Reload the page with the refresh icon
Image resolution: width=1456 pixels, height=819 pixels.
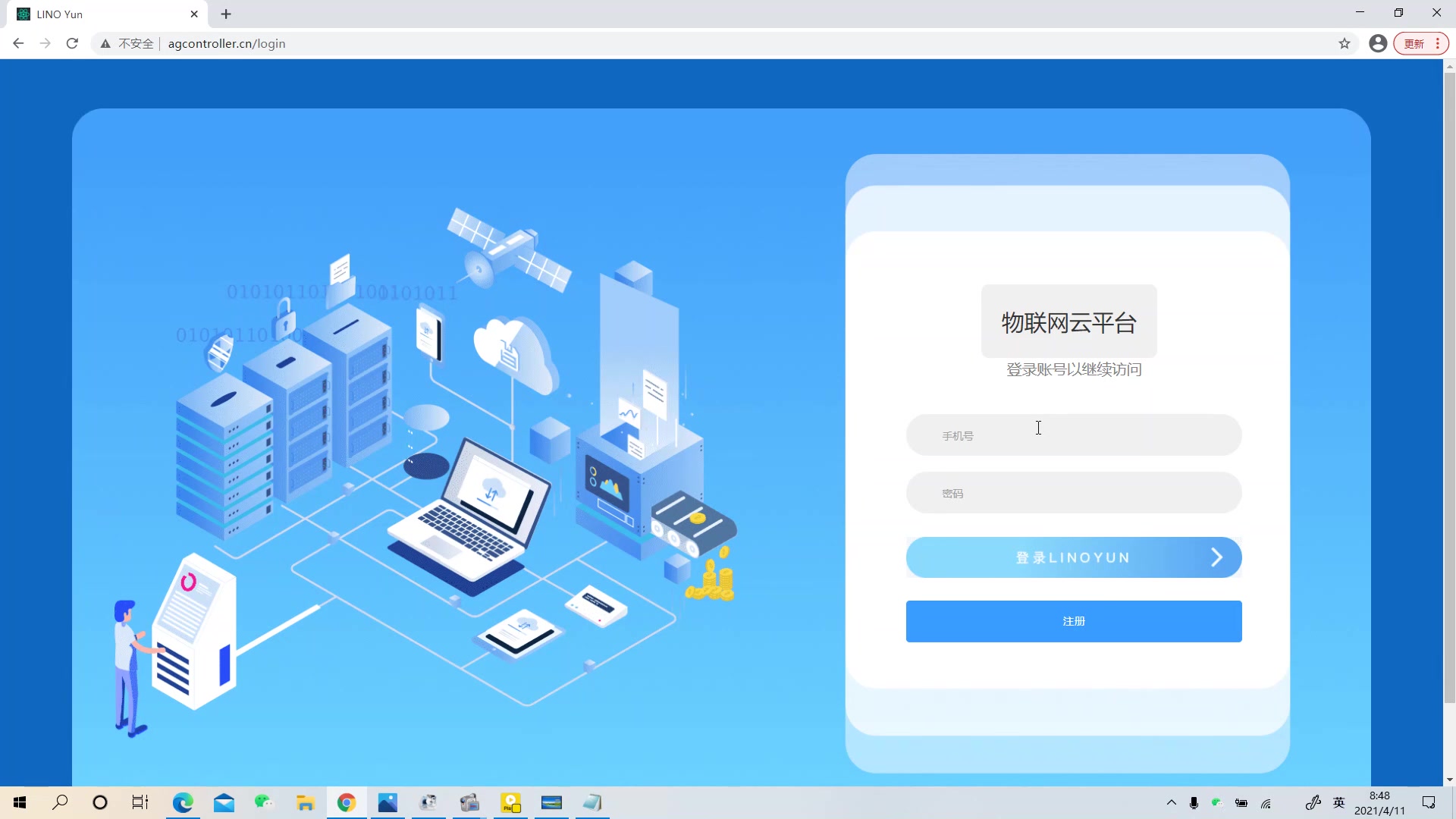click(72, 43)
